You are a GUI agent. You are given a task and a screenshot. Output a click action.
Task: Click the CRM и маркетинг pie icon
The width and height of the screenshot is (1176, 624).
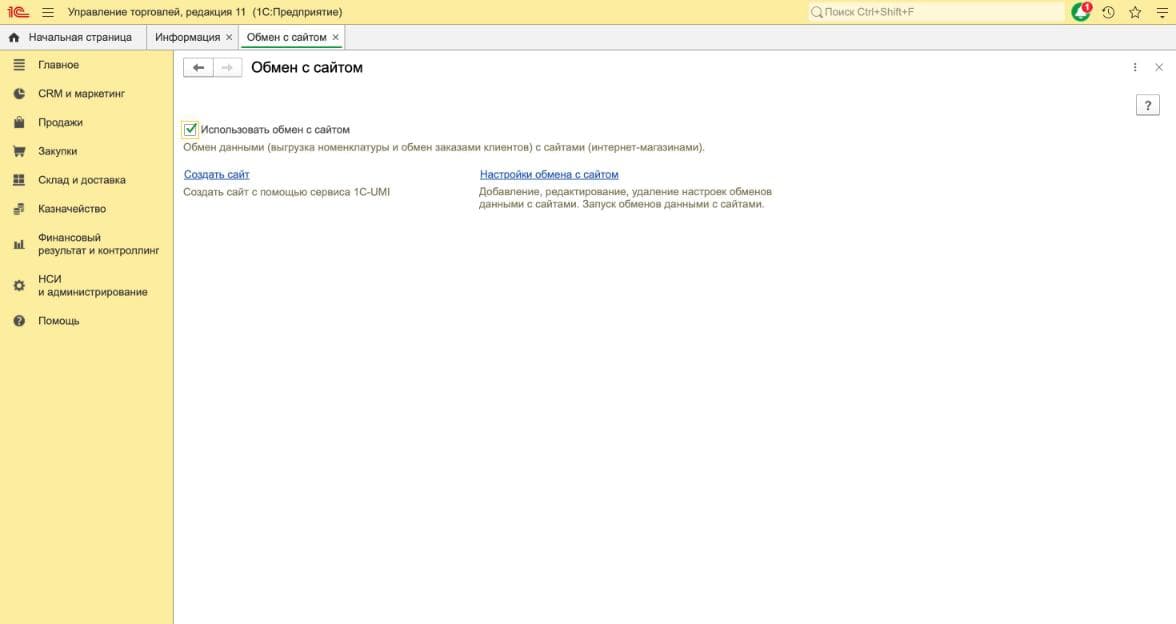20,94
